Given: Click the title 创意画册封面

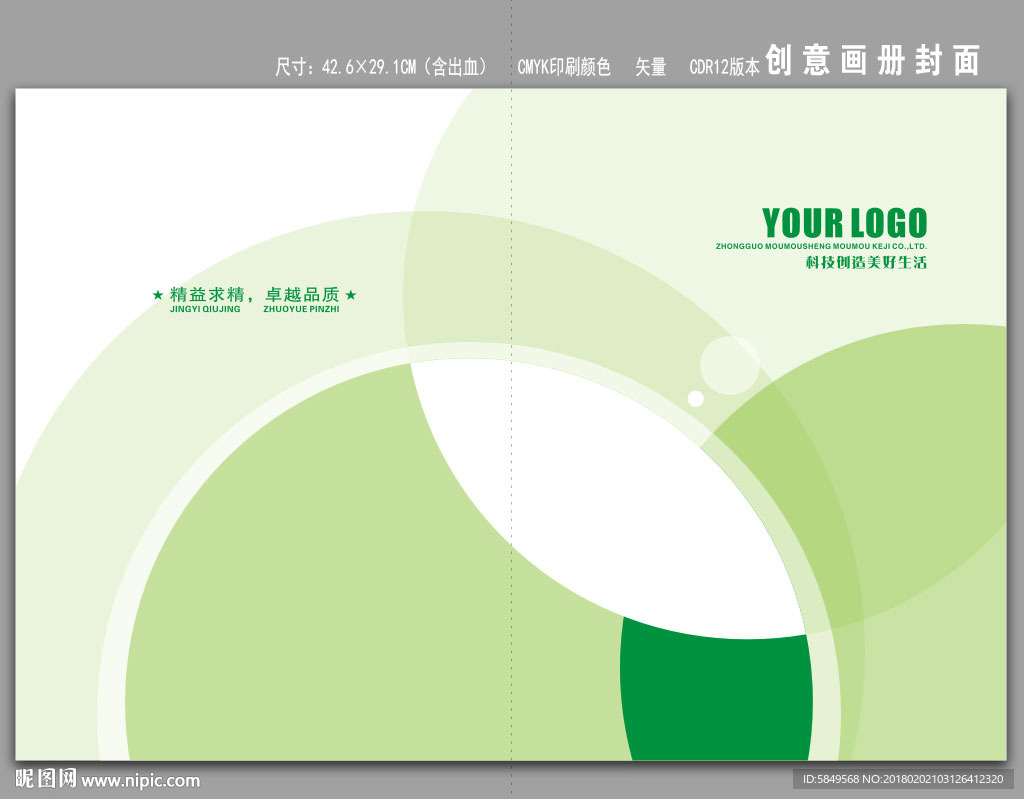Looking at the screenshot, I should tap(872, 60).
